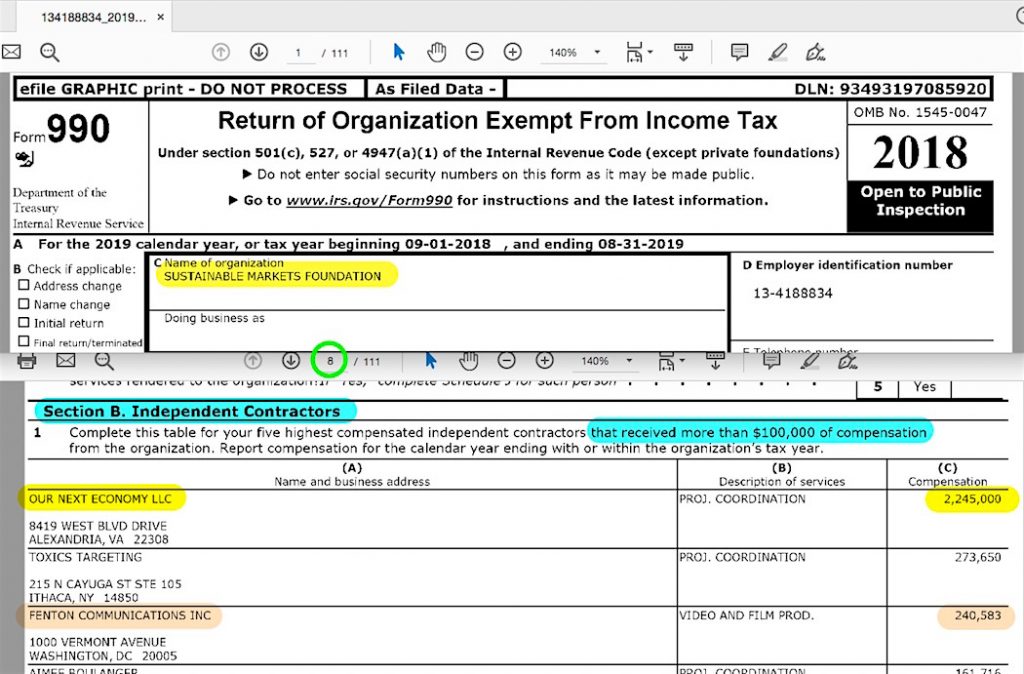Check the Address change checkbox

[24, 286]
